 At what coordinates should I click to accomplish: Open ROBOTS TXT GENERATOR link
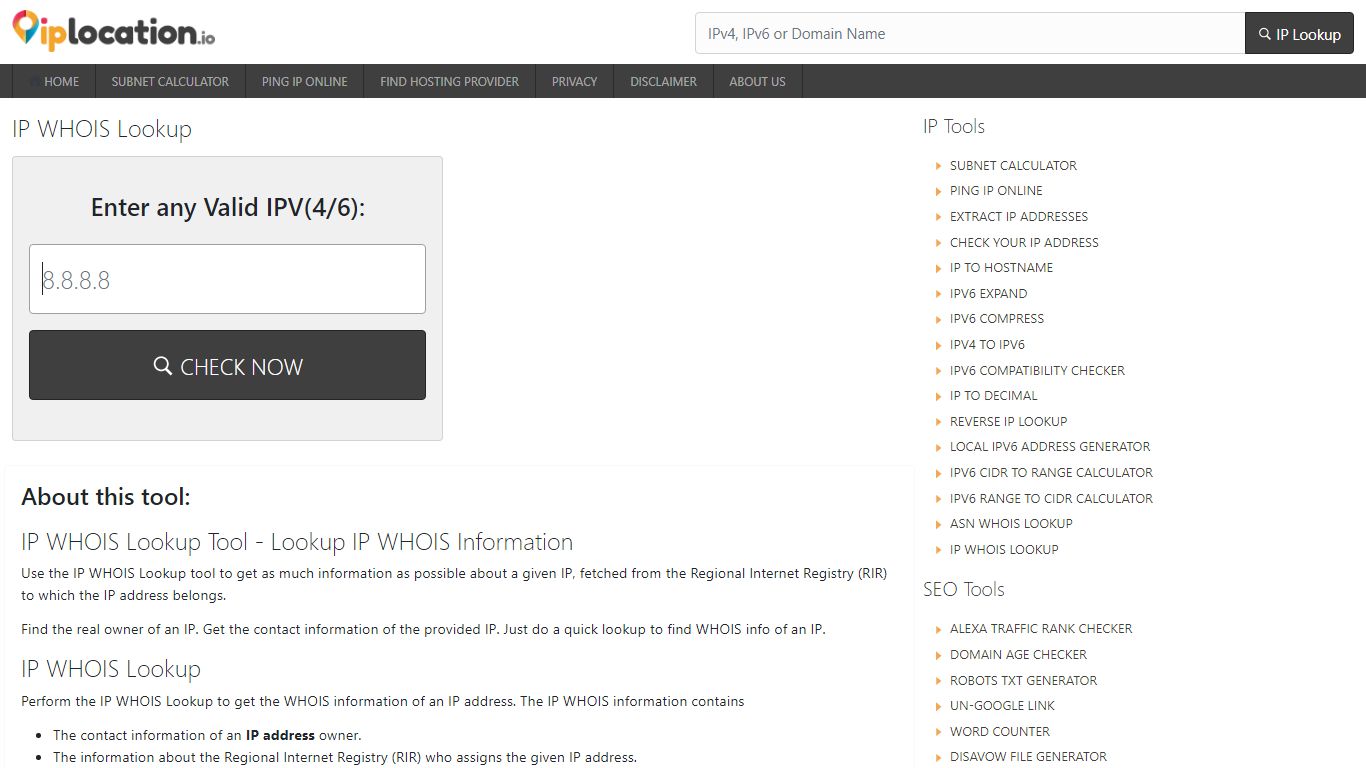pyautogui.click(x=1023, y=681)
